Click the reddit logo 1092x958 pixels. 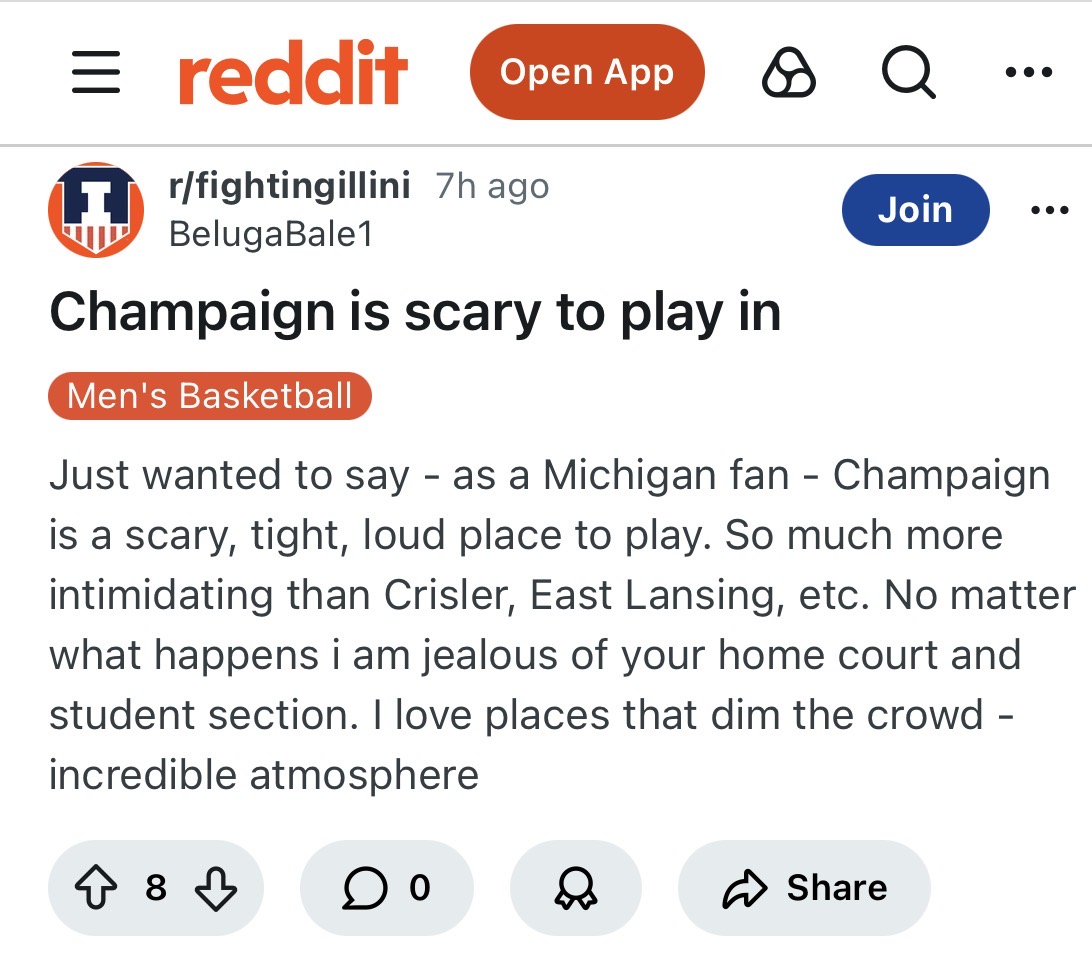[293, 73]
